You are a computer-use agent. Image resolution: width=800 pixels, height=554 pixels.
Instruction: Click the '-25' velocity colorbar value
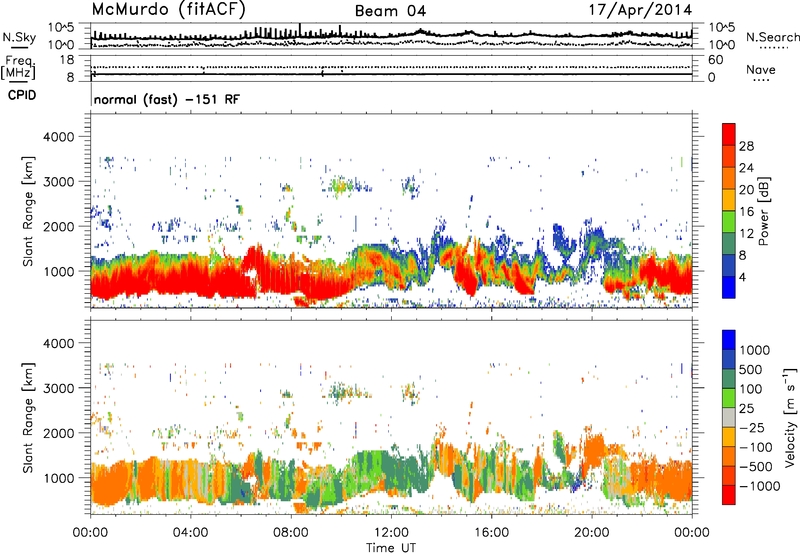752,427
